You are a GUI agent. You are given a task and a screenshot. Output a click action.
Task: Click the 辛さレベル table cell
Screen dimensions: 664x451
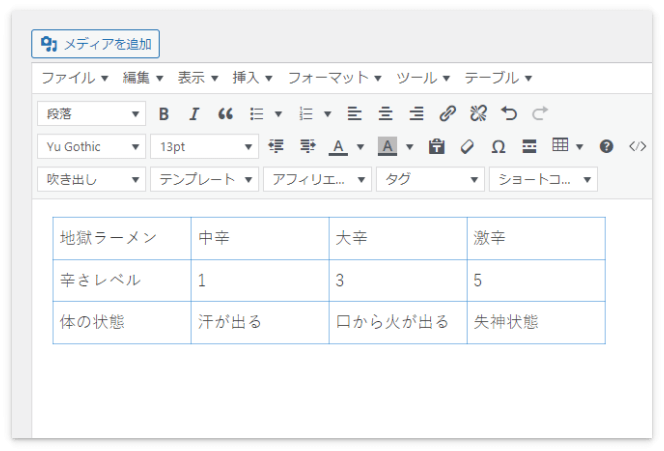point(122,280)
